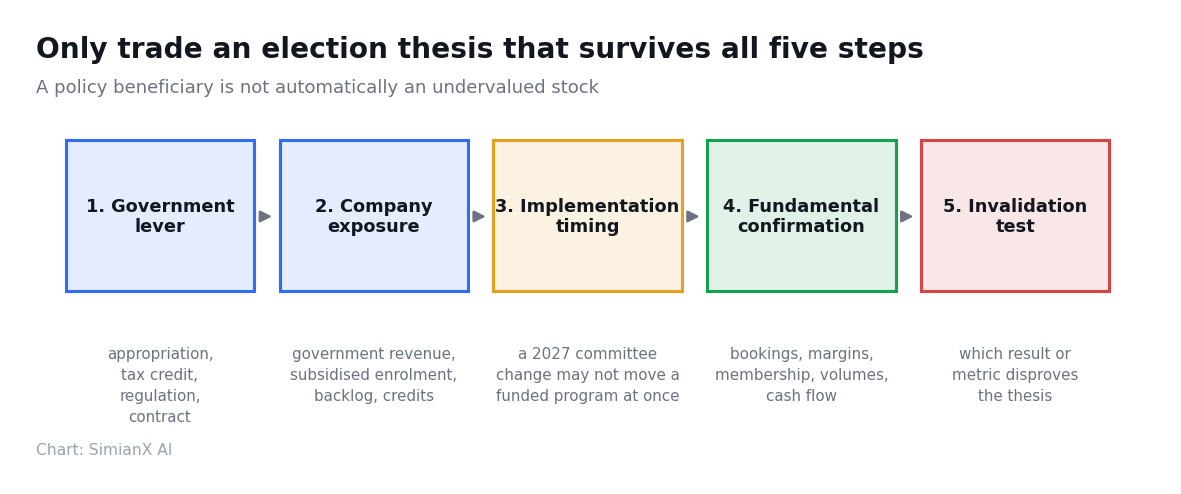Click the arrow between Company exposure and Implementation timing
The width and height of the screenshot is (1181, 494).
coord(479,216)
